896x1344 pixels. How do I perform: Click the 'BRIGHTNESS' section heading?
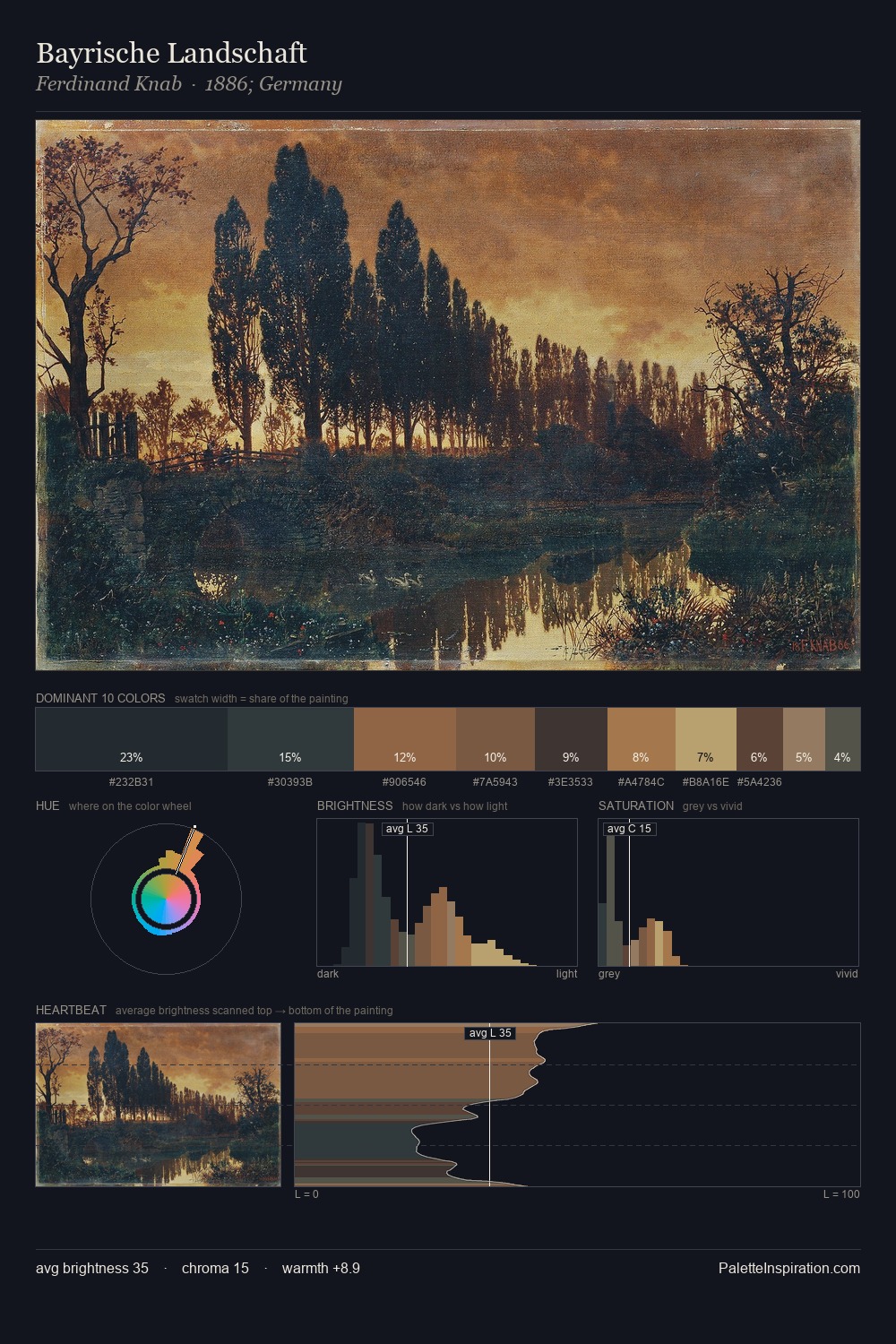point(355,806)
